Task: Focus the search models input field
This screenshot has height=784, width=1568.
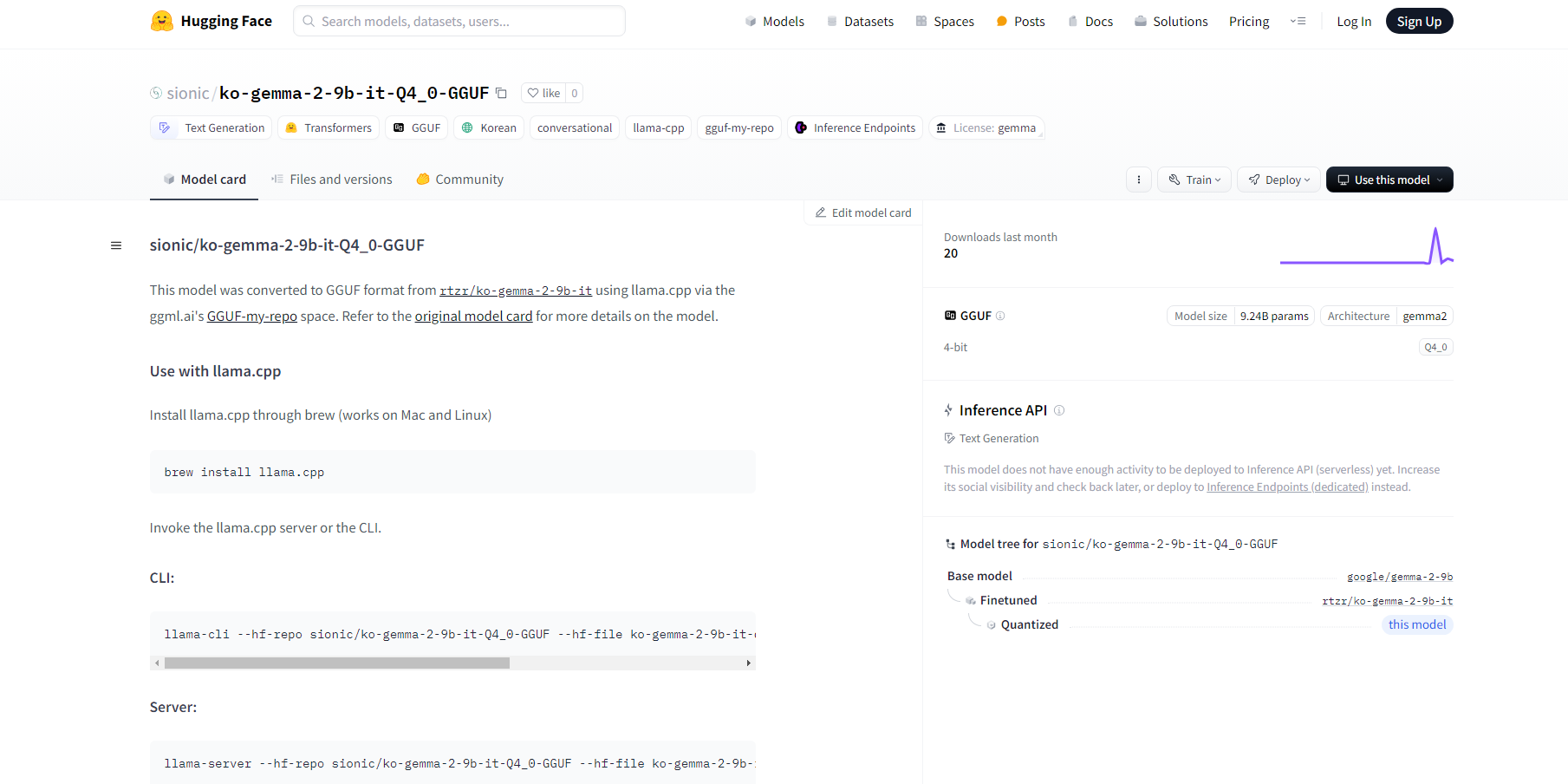Action: click(459, 21)
